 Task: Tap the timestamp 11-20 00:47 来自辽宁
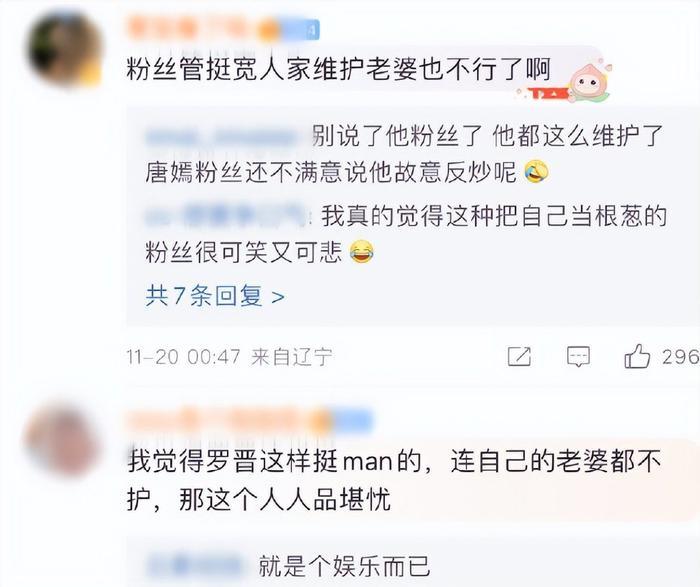(x=229, y=357)
